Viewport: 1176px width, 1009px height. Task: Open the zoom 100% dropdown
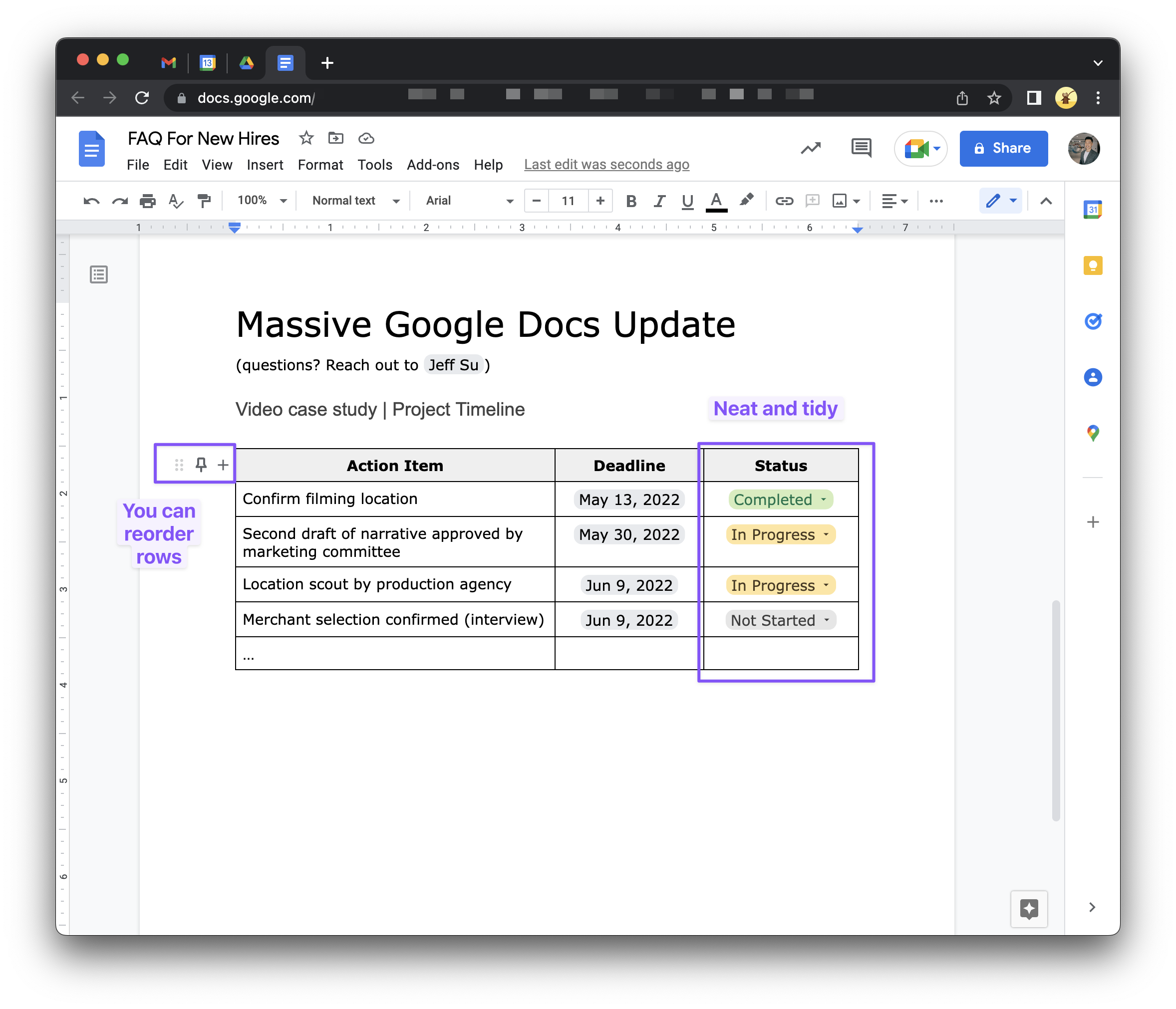[262, 200]
